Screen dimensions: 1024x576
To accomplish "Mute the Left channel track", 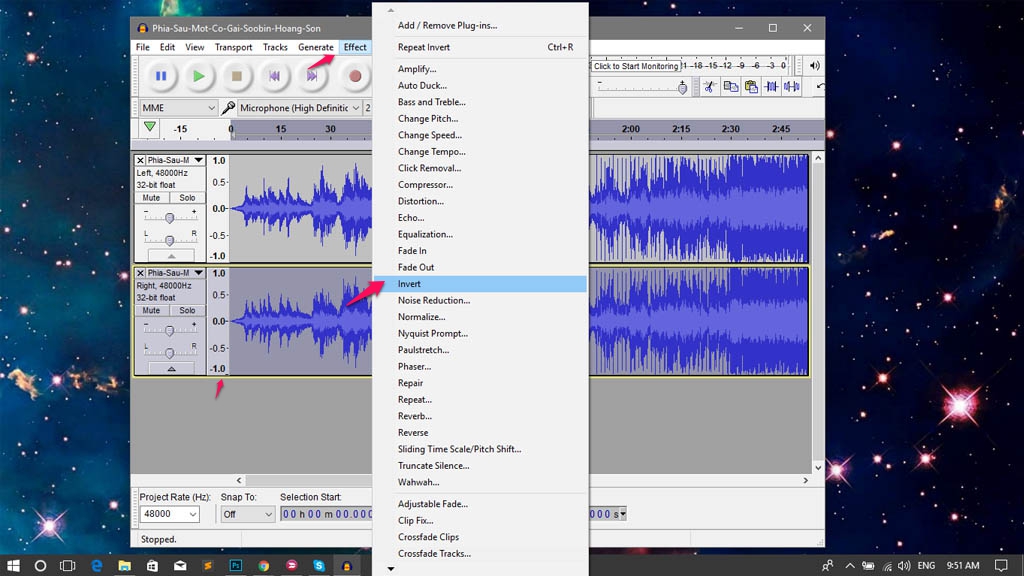I will 151,198.
